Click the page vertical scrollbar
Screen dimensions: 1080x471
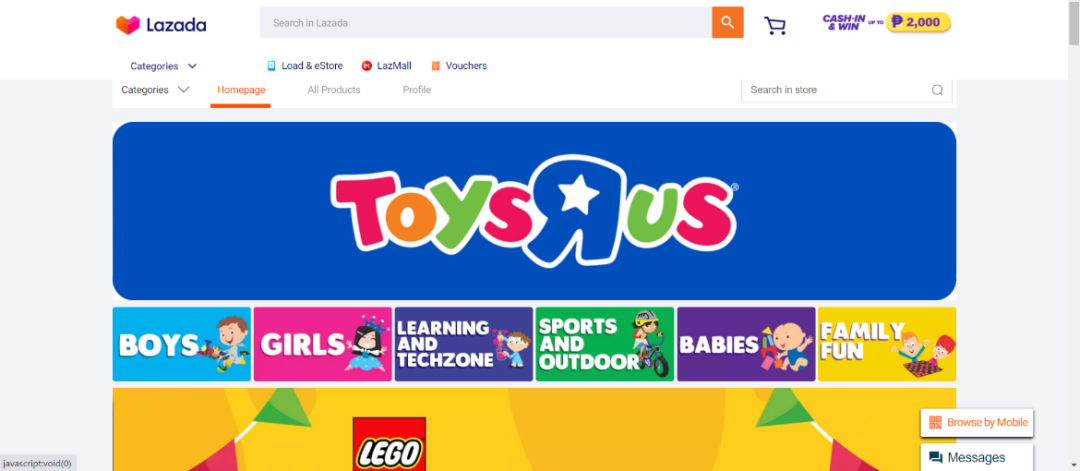click(1074, 236)
